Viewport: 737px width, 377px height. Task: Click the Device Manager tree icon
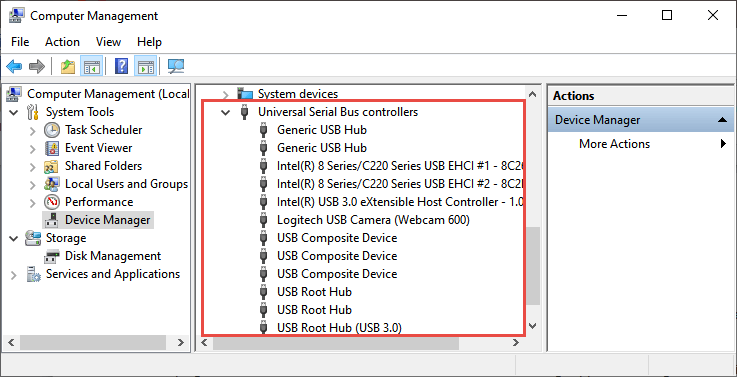coord(51,220)
